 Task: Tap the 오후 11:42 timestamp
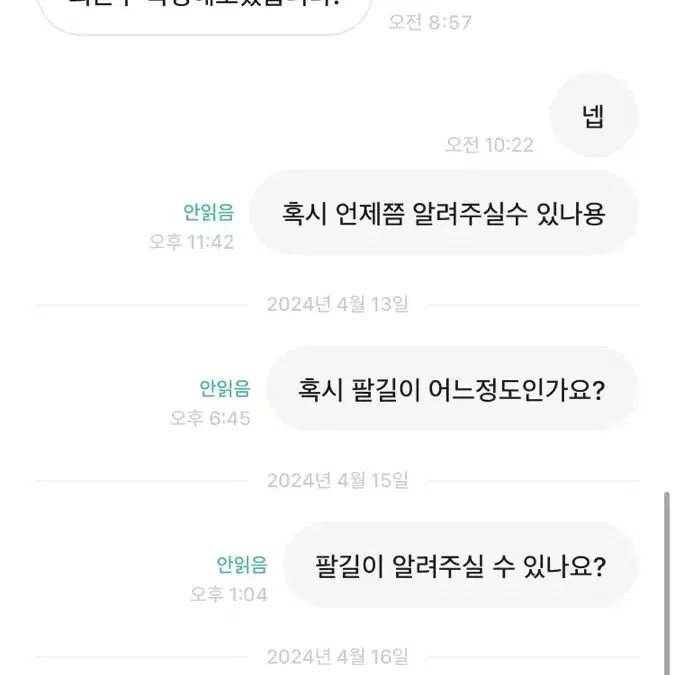[192, 242]
